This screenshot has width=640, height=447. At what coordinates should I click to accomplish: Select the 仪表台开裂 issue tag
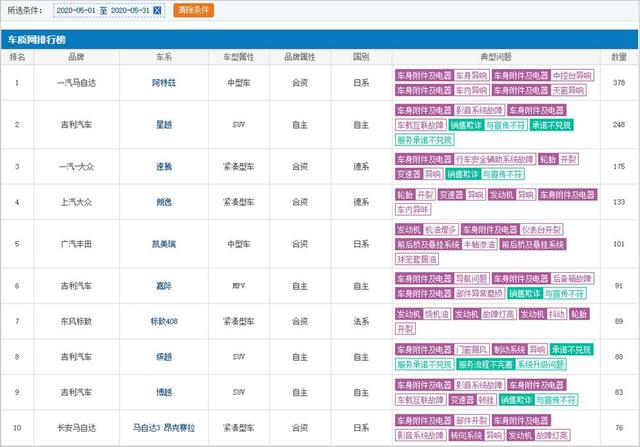pyautogui.click(x=541, y=230)
